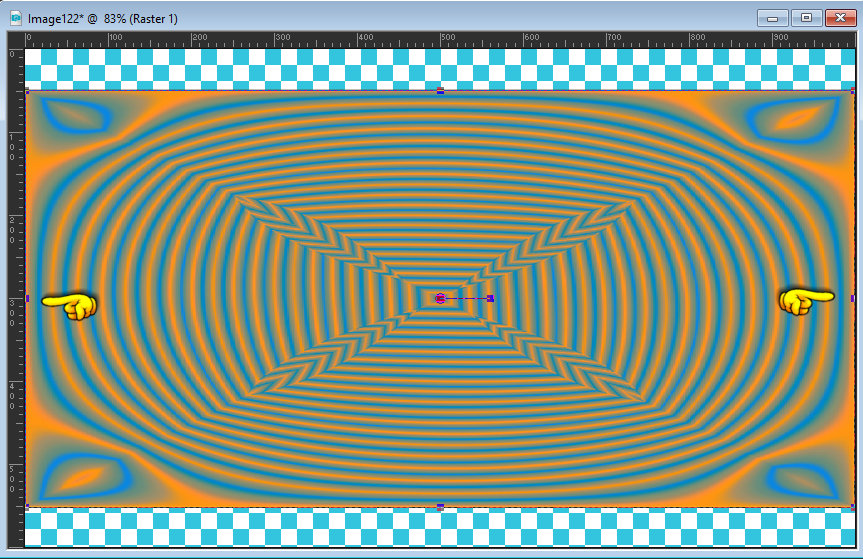Maximize the Image122 document window
The width and height of the screenshot is (863, 559).
pyautogui.click(x=806, y=18)
